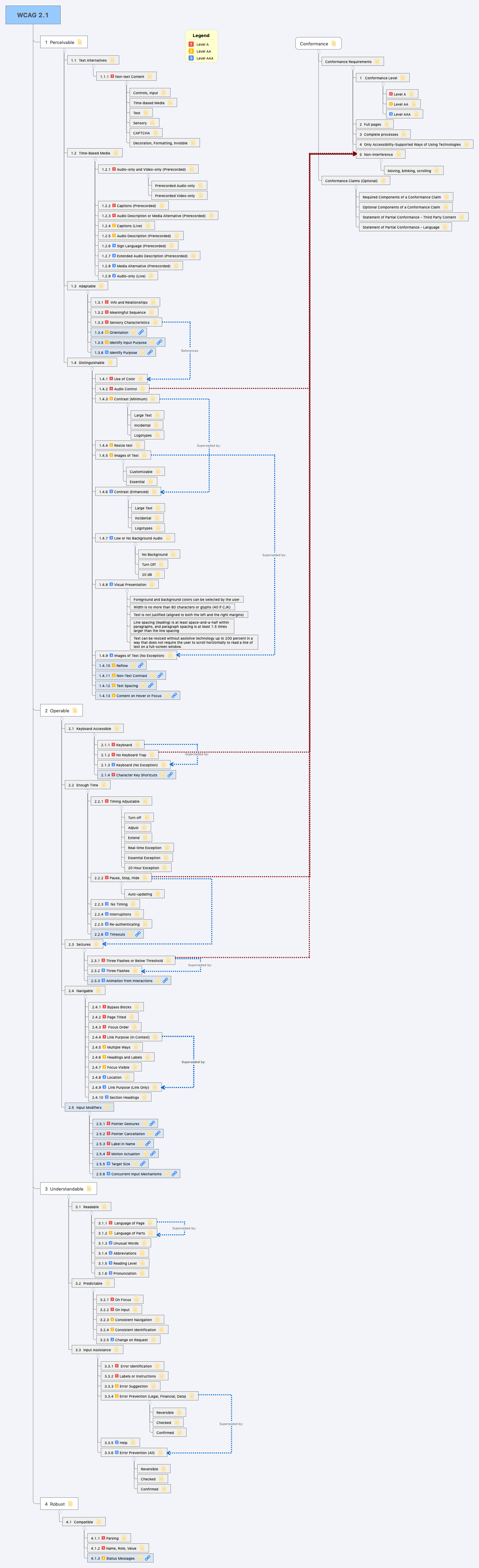This screenshot has height=1568, width=479.
Task: Open the hyperlink icon on 2.5.6 Concurrent Input Mechanisms
Action: point(174,1174)
